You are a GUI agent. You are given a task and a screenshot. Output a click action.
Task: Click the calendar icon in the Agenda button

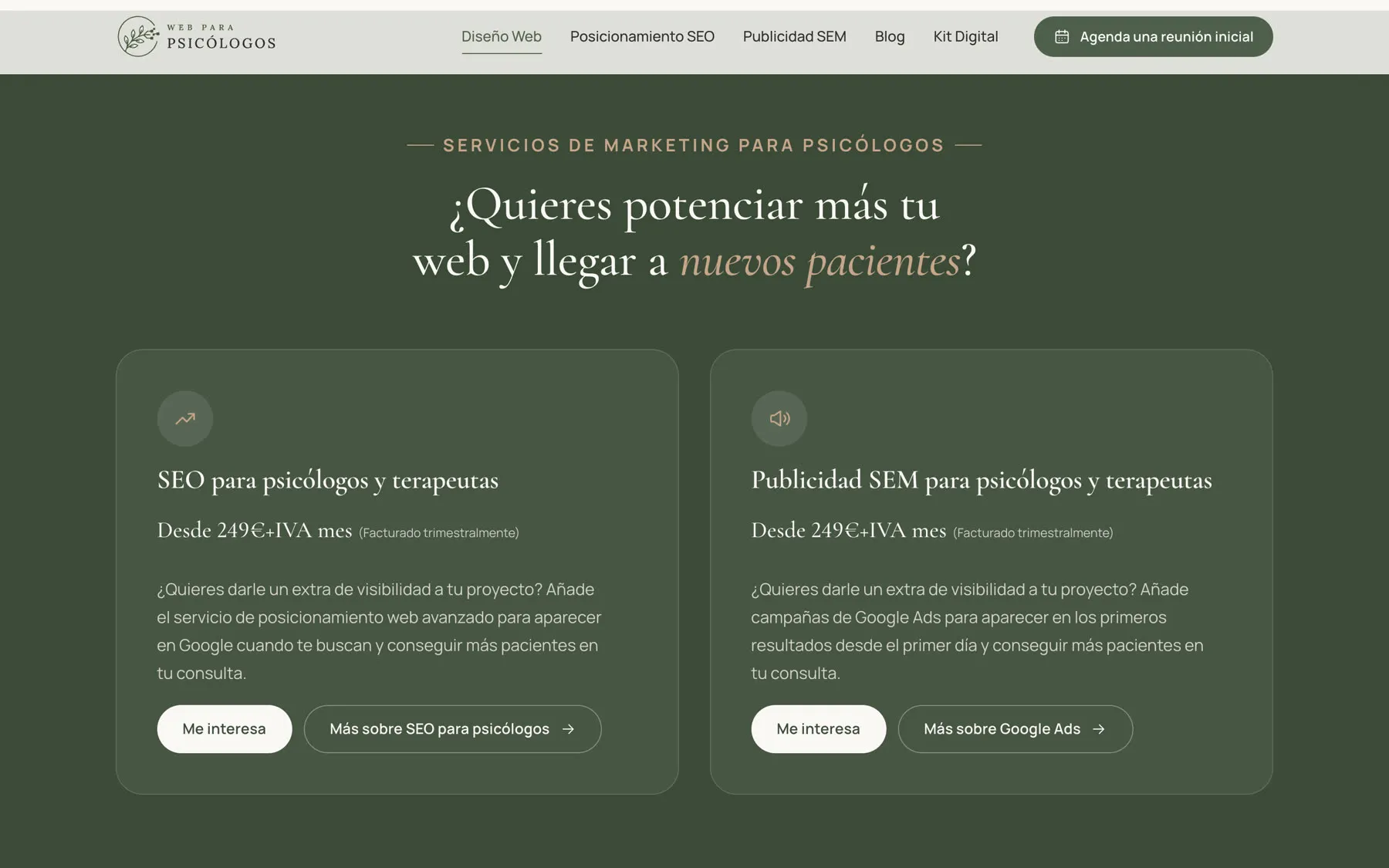1062,36
